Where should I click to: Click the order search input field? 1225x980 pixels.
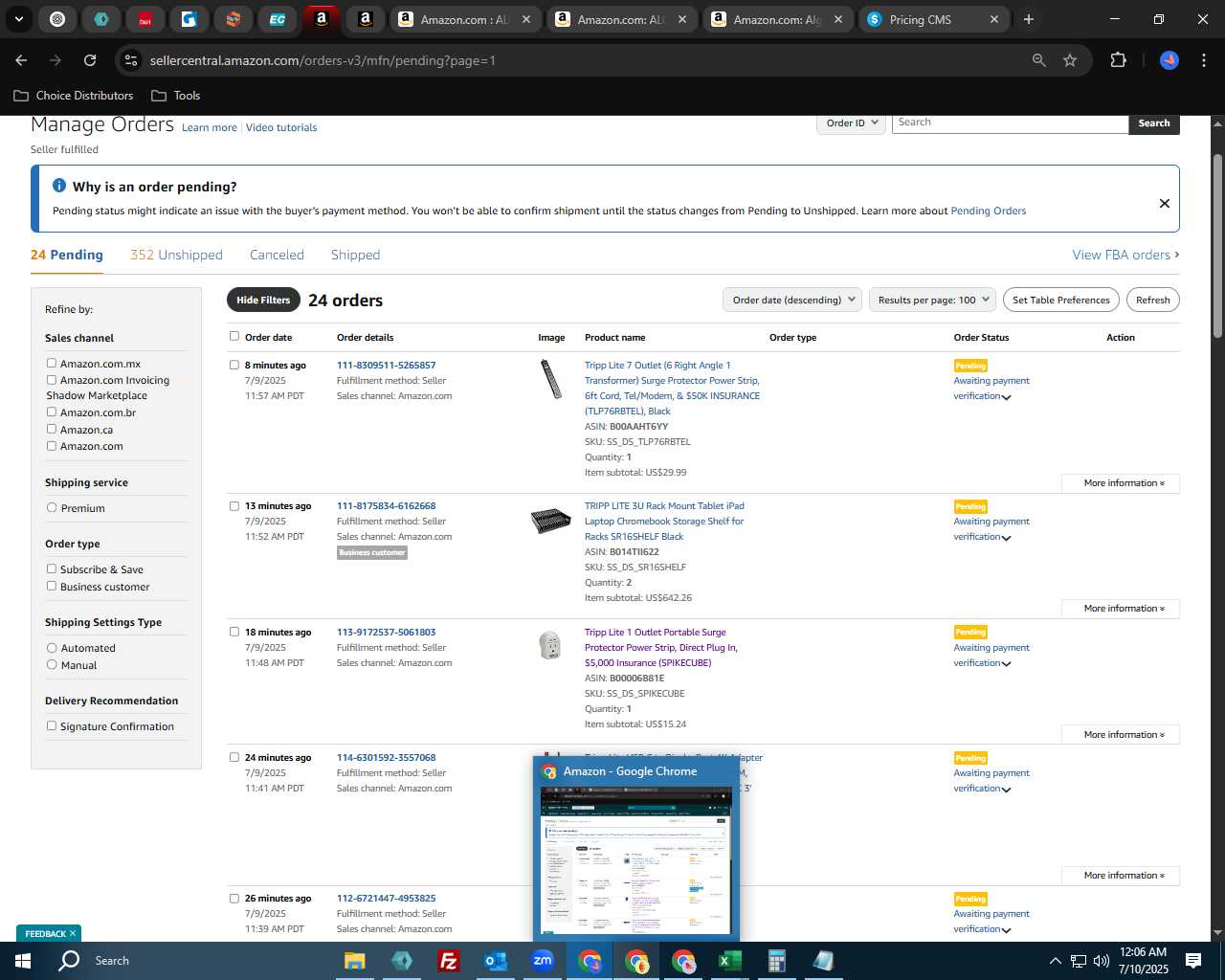(x=1010, y=122)
